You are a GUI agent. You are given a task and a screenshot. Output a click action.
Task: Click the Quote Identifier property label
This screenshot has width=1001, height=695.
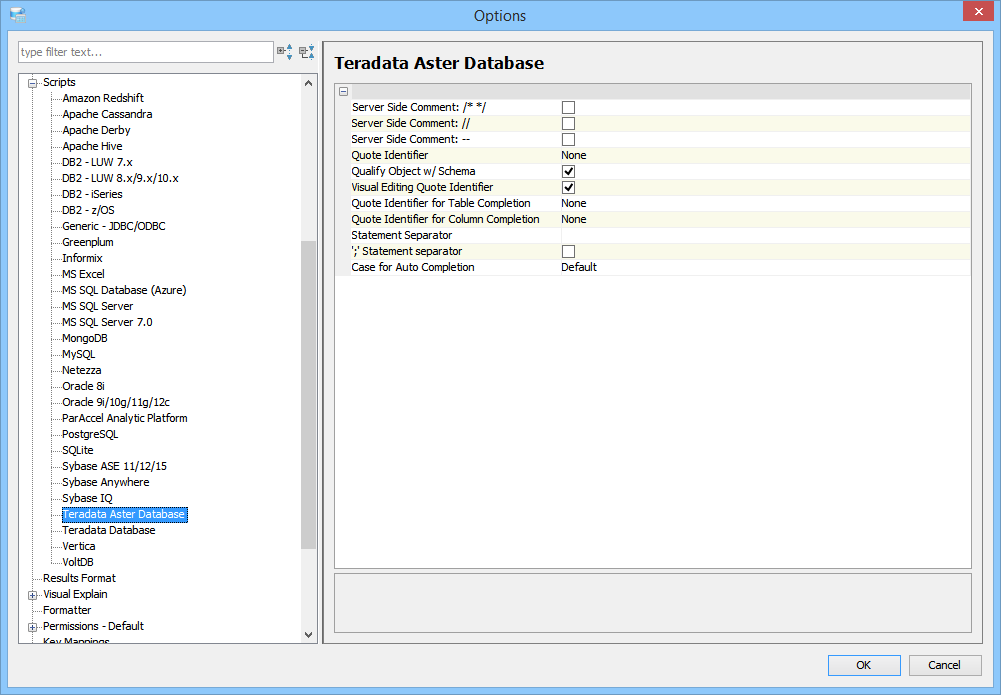coord(389,155)
